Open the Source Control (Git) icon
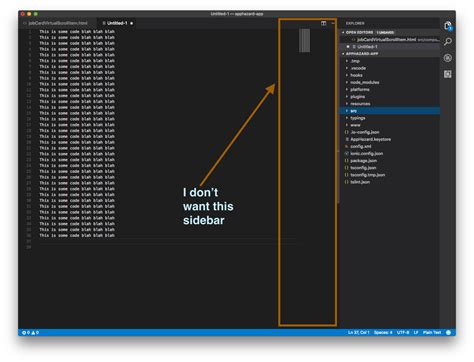The width and height of the screenshot is (474, 362). click(448, 58)
